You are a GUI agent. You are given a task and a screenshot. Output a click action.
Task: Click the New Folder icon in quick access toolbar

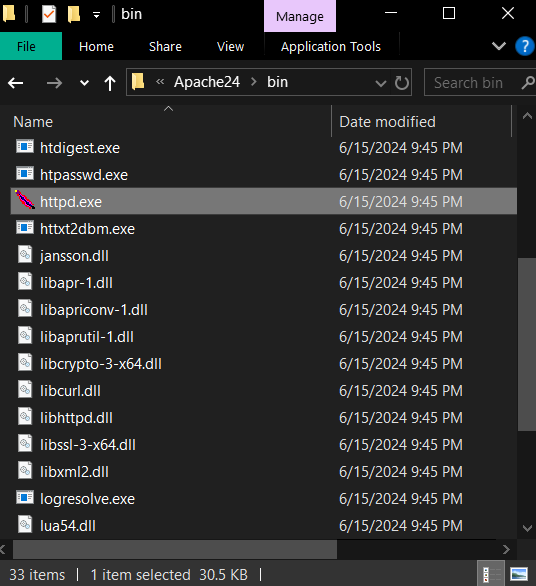pos(74,15)
